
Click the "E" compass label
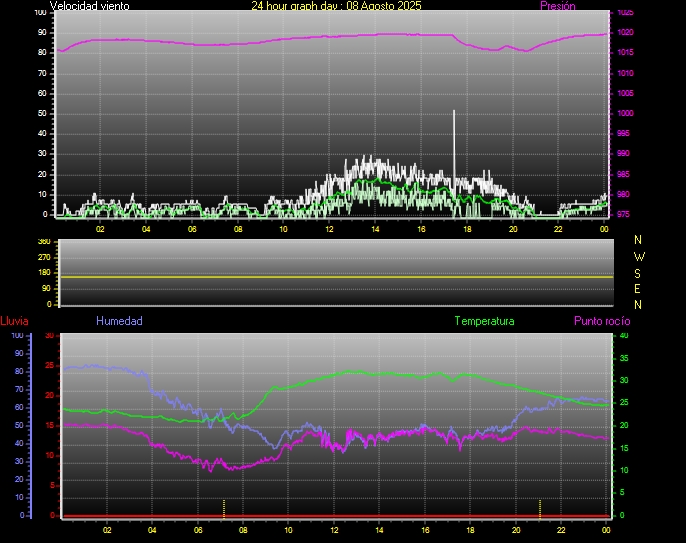[637, 289]
